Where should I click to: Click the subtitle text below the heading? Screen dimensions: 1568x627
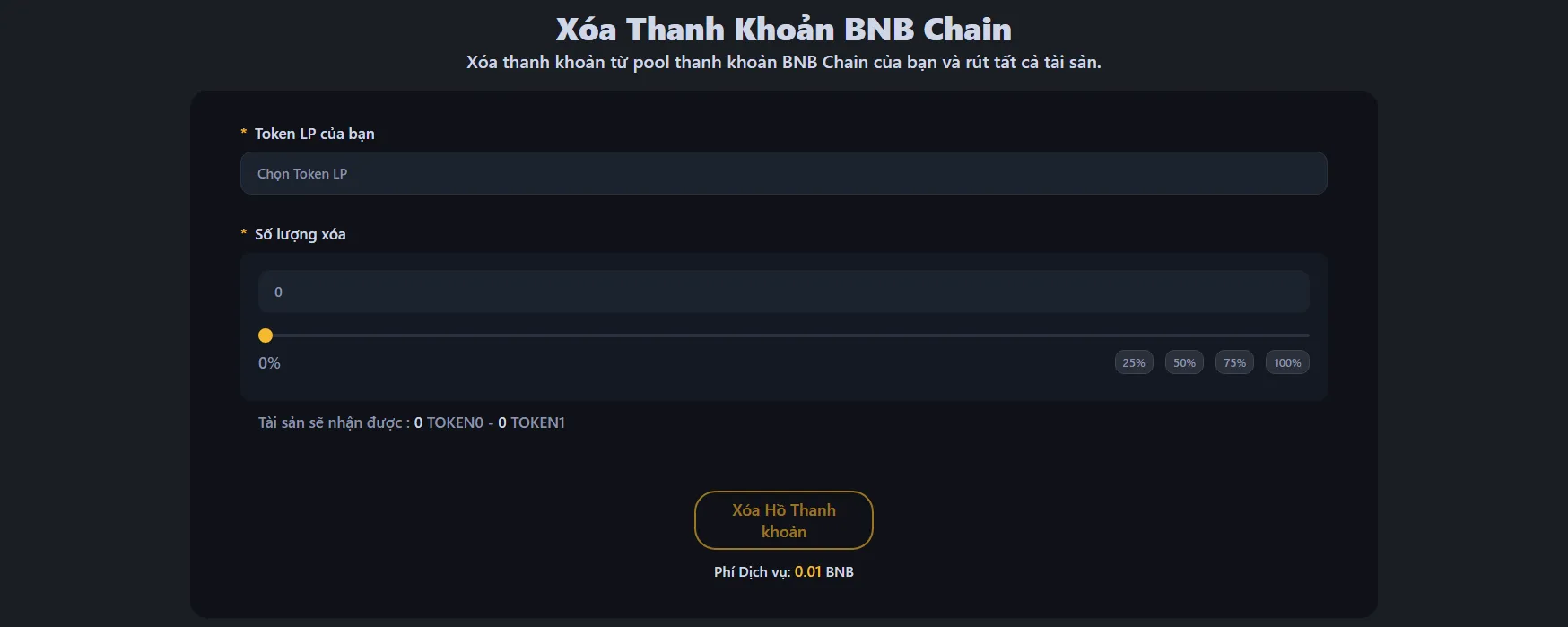(x=783, y=62)
